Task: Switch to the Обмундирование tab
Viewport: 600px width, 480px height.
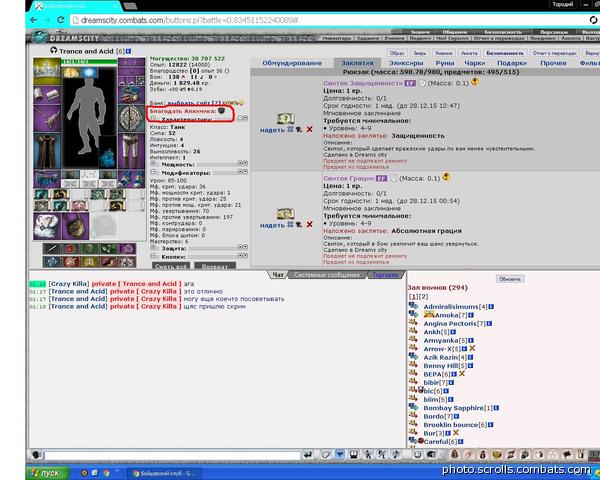Action: (x=292, y=63)
